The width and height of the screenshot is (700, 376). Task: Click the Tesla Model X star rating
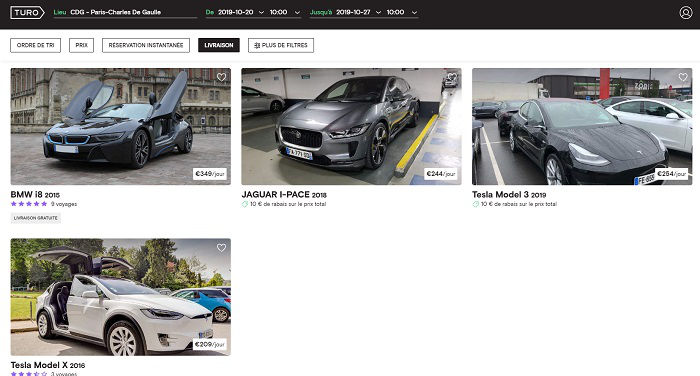[x=29, y=374]
